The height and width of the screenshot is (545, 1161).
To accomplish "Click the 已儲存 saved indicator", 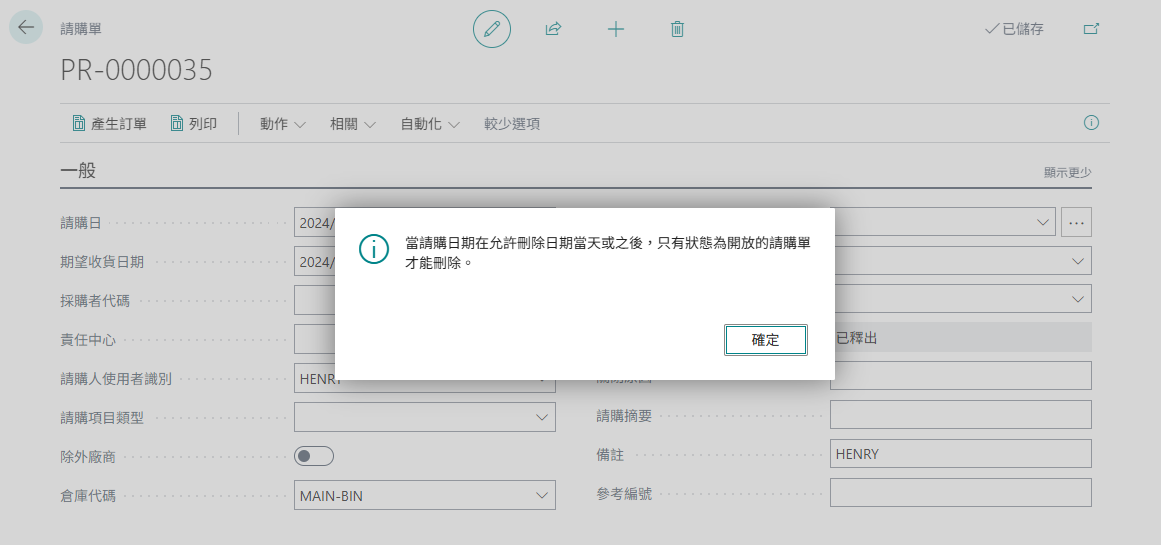I will (1014, 29).
